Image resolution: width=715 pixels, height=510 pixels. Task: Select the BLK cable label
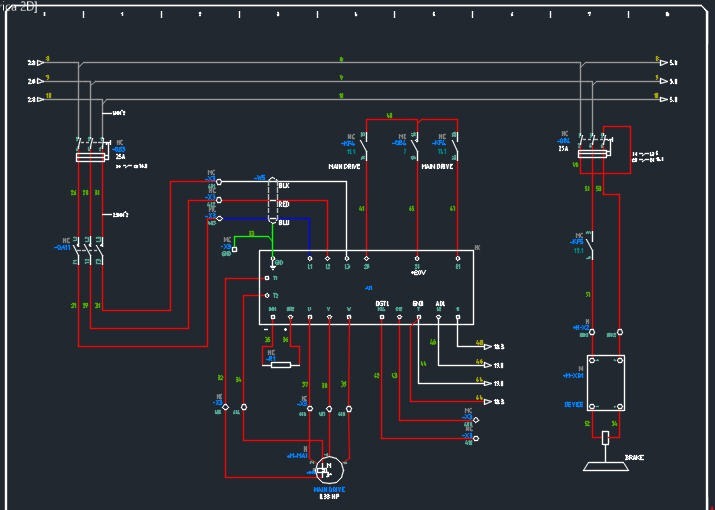pos(284,186)
